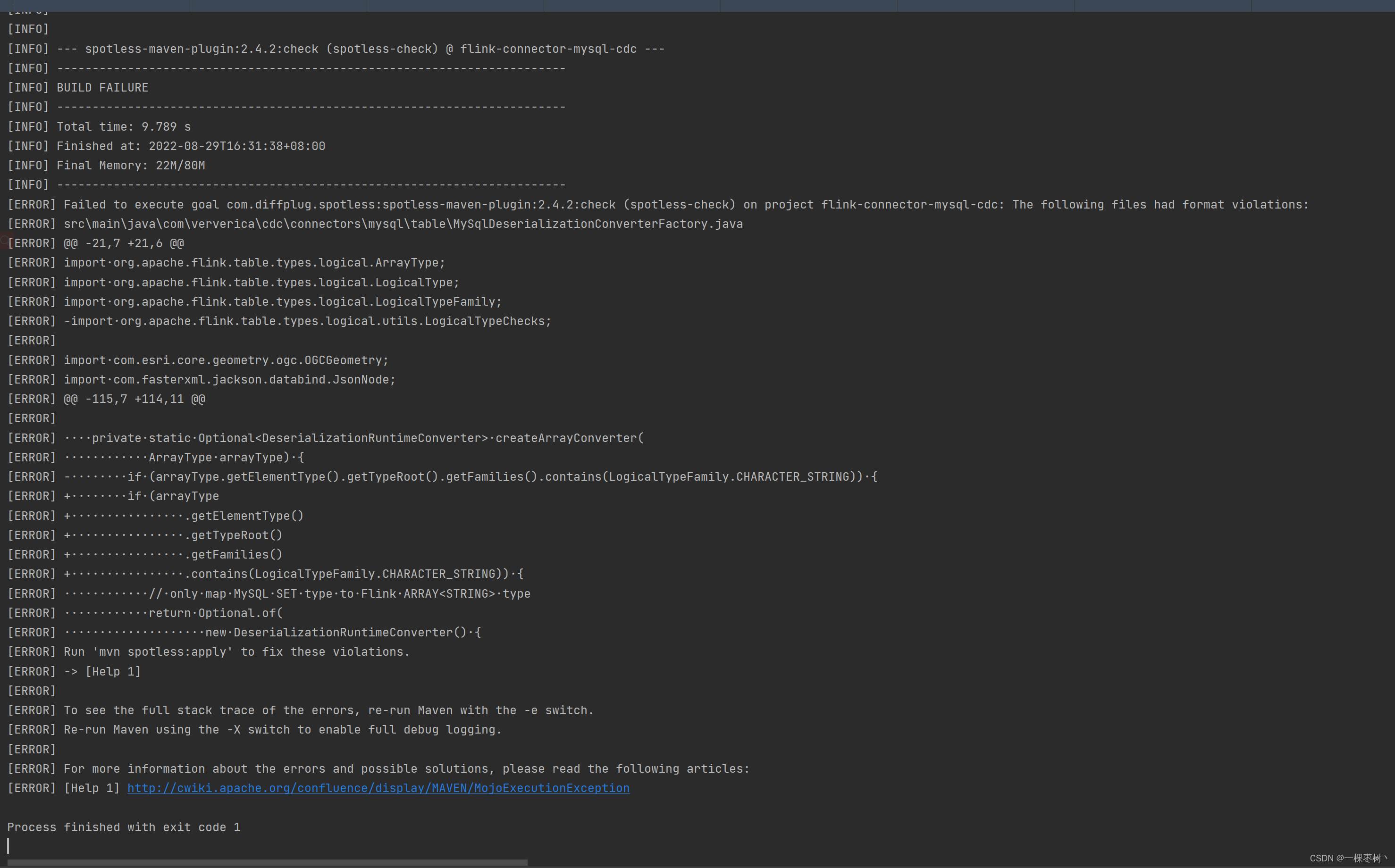Click the '@@ -115,7 +114,11 @@' diff header
Viewport: 1395px width, 868px height.
click(x=134, y=399)
